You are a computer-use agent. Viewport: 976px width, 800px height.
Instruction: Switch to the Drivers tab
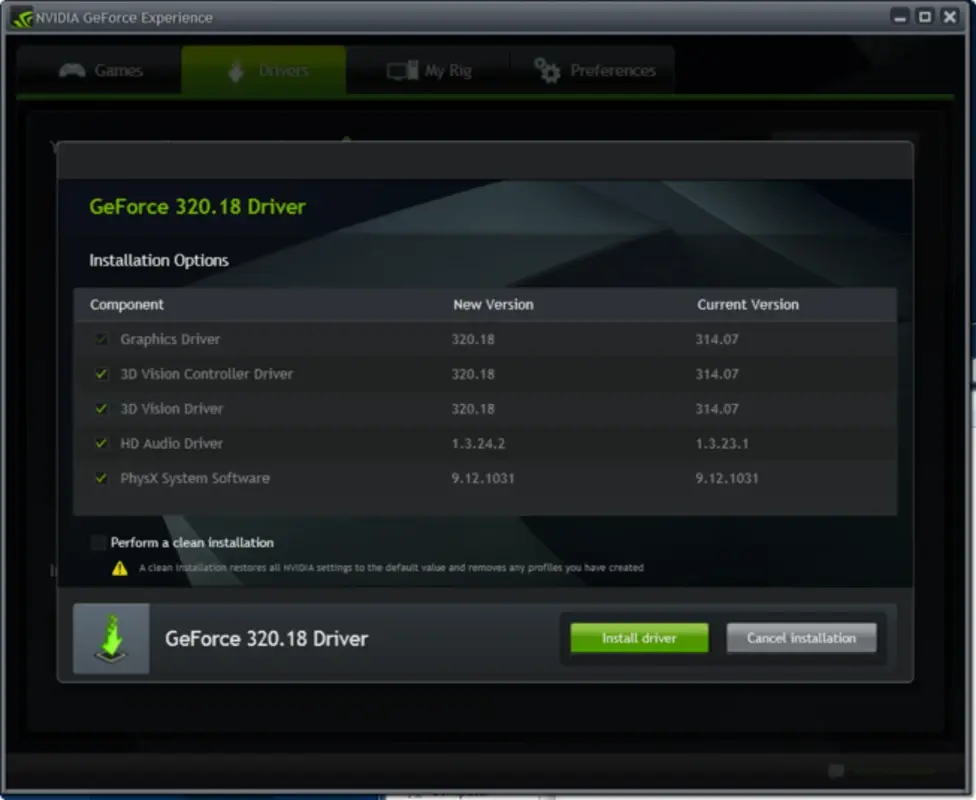point(263,70)
